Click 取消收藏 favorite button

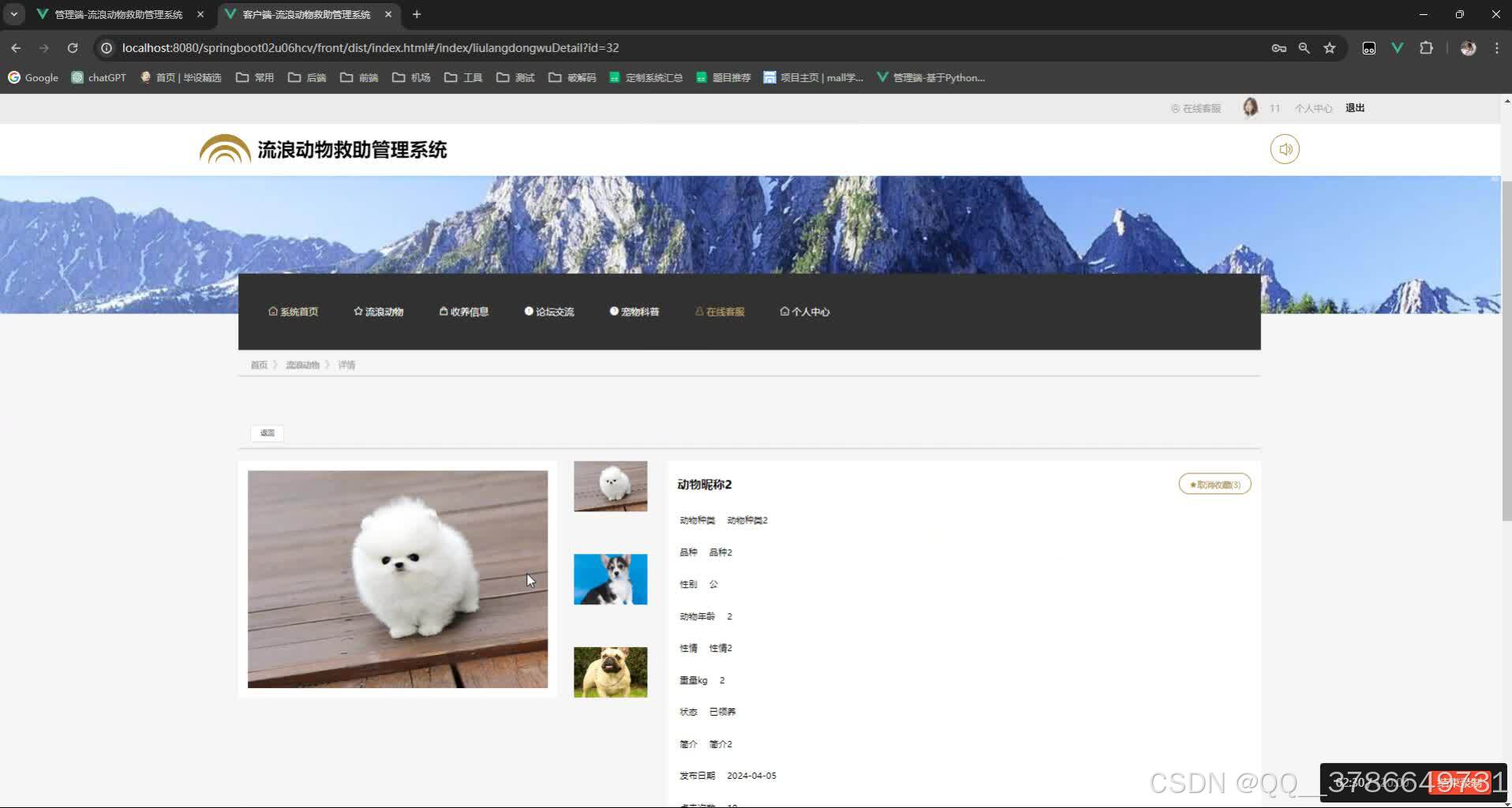(1214, 484)
